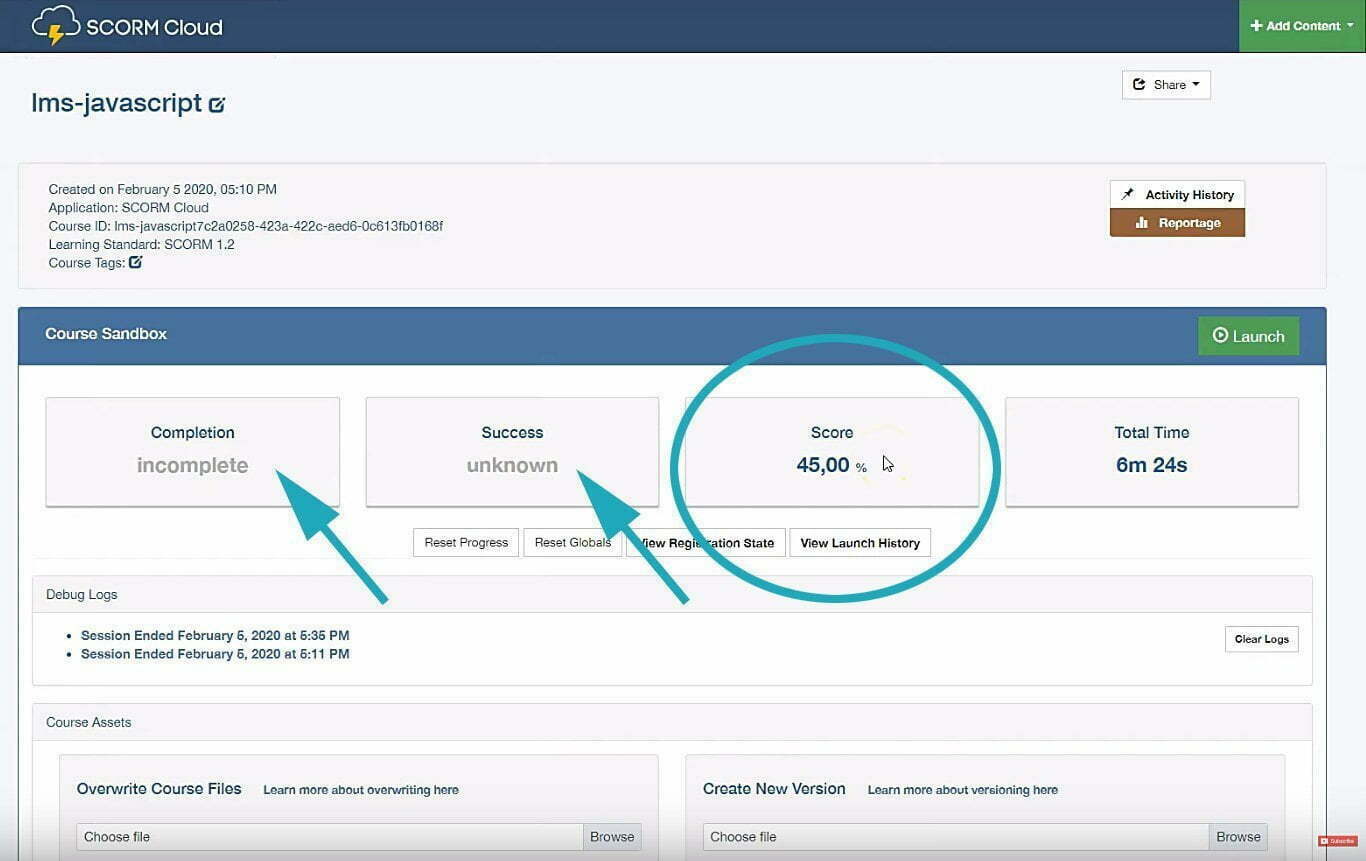Click the YouTube Subscribe badge
This screenshot has width=1366, height=861.
click(x=1337, y=841)
